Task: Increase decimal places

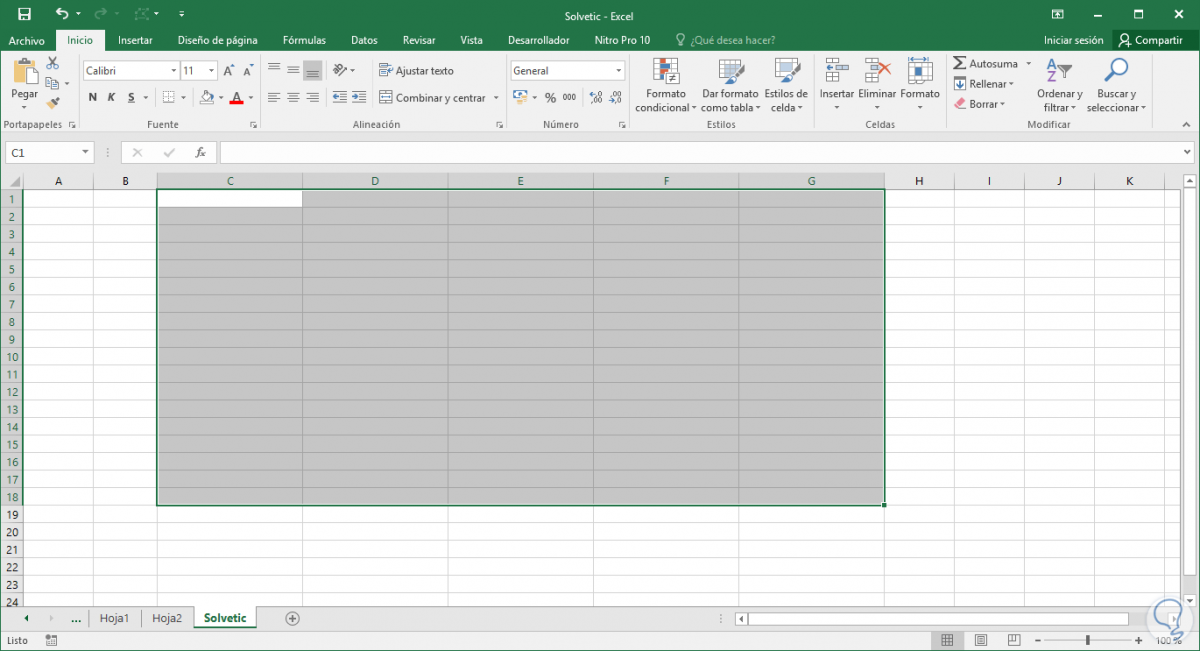Action: 596,97
